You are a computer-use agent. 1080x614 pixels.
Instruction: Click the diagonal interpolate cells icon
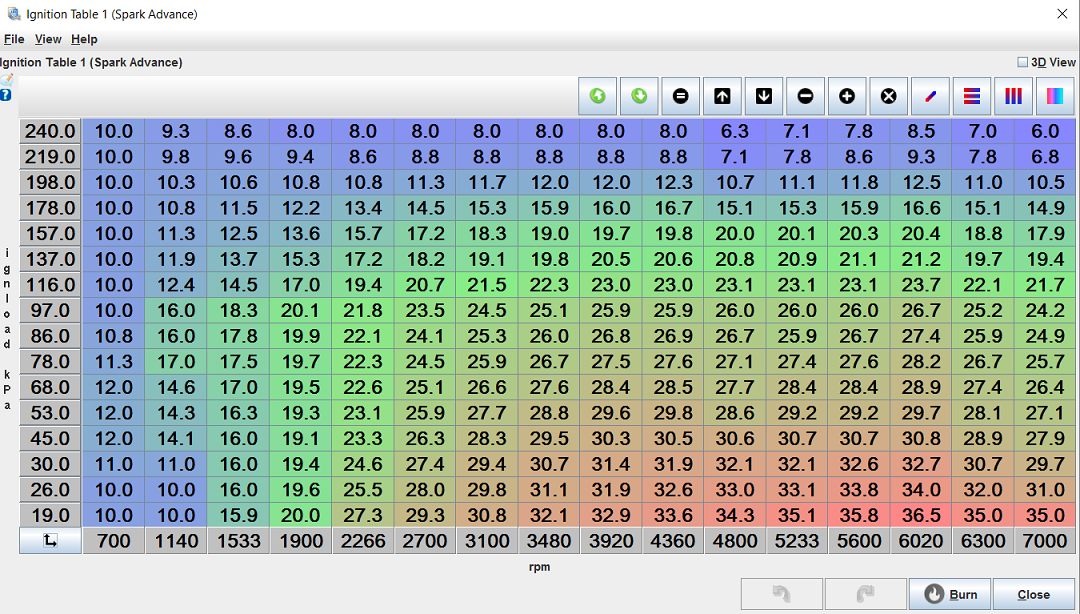coord(930,96)
